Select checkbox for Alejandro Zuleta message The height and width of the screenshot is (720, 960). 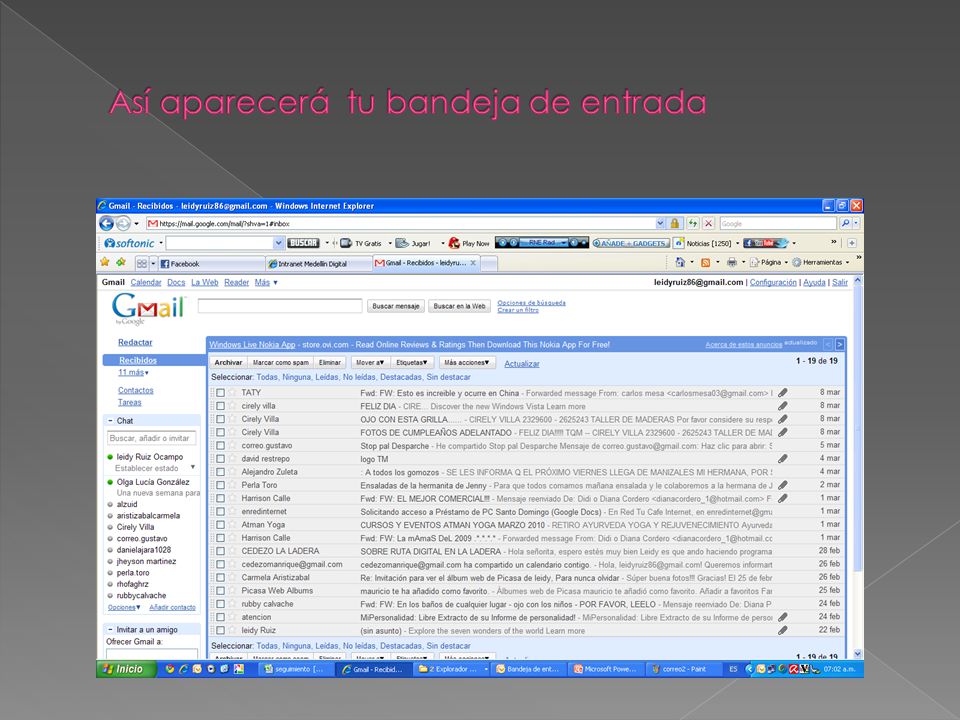[220, 472]
